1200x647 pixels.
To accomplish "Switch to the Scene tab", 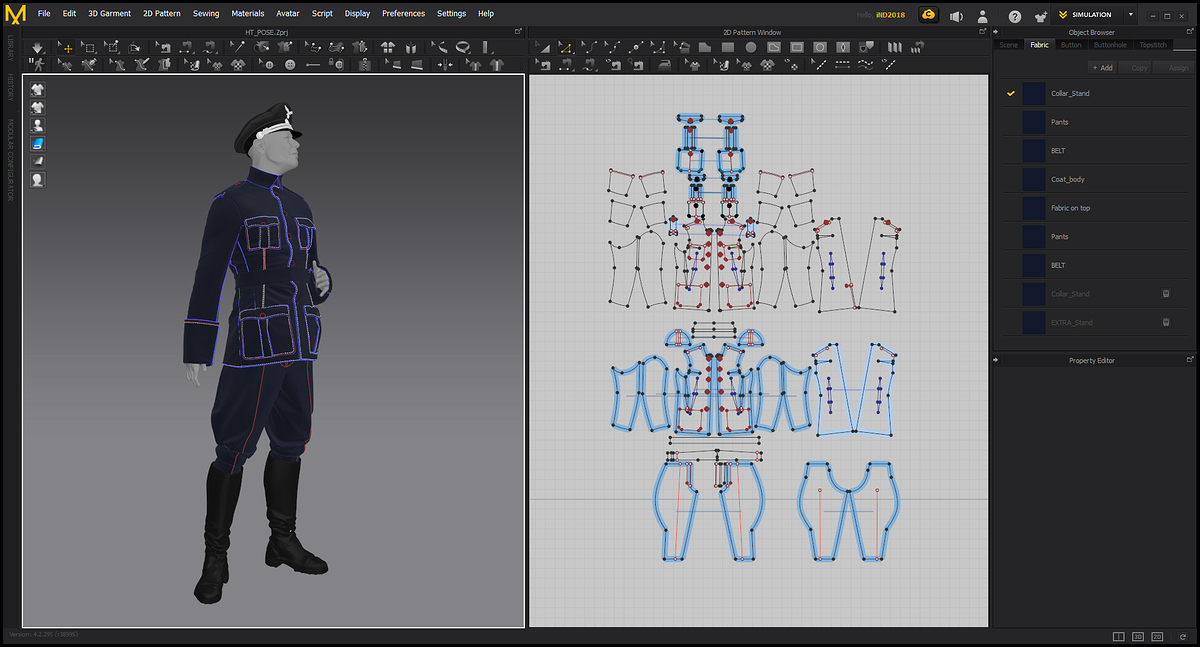I will tap(1008, 45).
